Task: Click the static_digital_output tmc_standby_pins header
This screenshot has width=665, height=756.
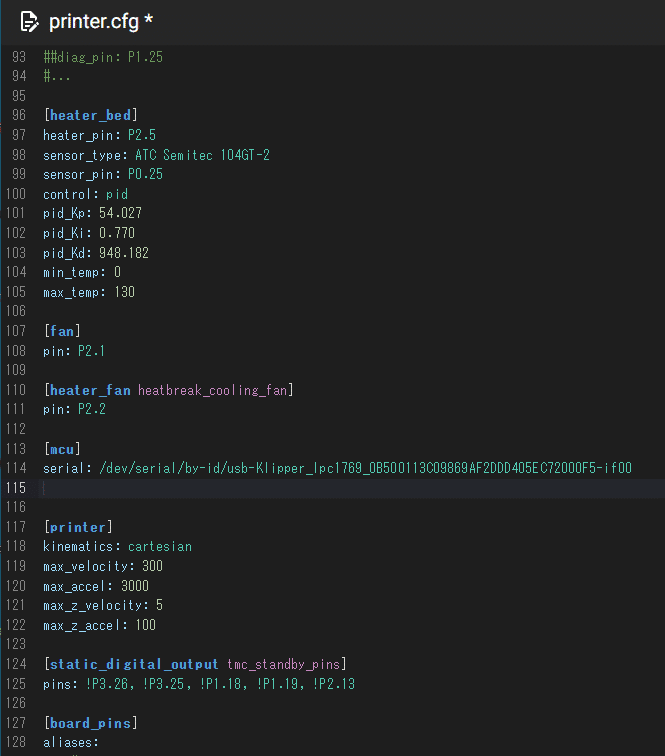Action: pyautogui.click(x=195, y=664)
